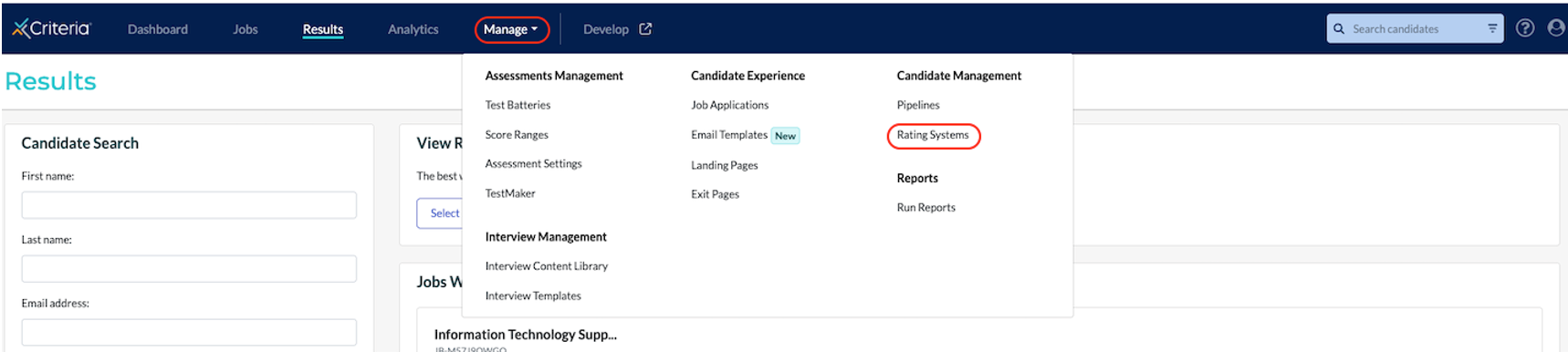Open Interview Content Library
The image size is (1568, 352).
[546, 266]
